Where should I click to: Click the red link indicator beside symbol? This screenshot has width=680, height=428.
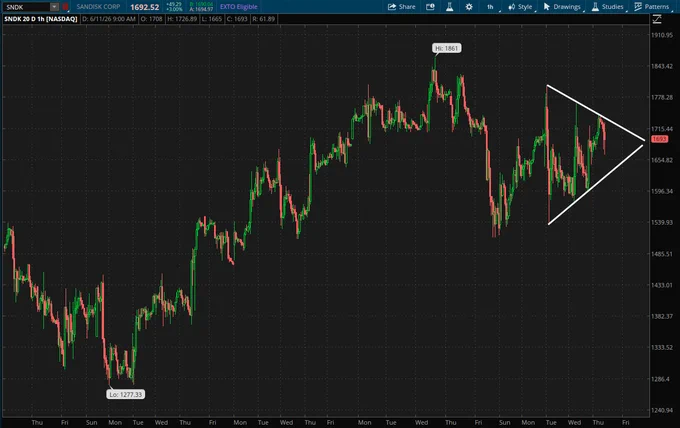click(x=65, y=7)
